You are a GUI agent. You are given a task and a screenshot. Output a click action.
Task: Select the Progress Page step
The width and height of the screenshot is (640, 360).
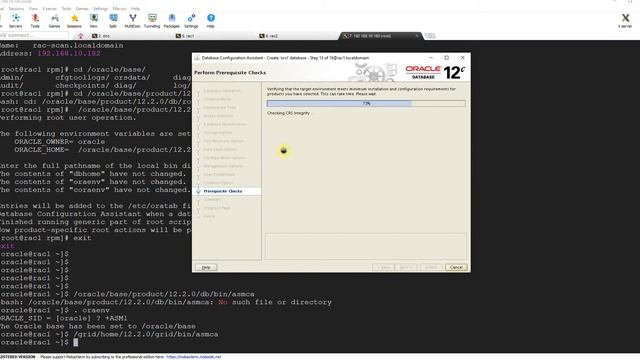click(x=217, y=208)
